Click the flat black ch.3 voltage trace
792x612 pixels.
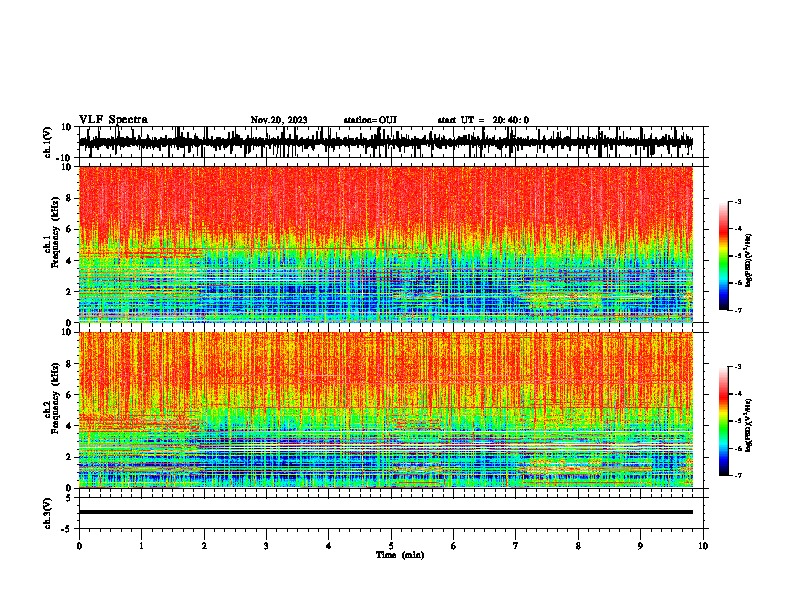click(x=385, y=512)
